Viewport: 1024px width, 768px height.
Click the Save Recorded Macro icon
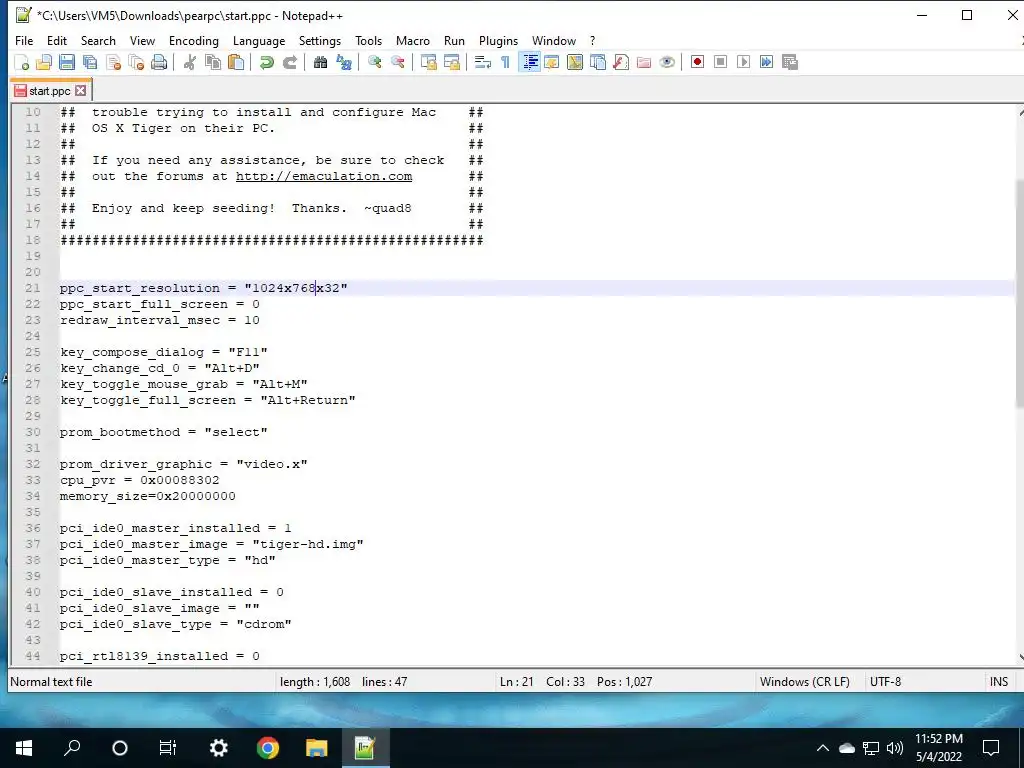click(x=790, y=63)
